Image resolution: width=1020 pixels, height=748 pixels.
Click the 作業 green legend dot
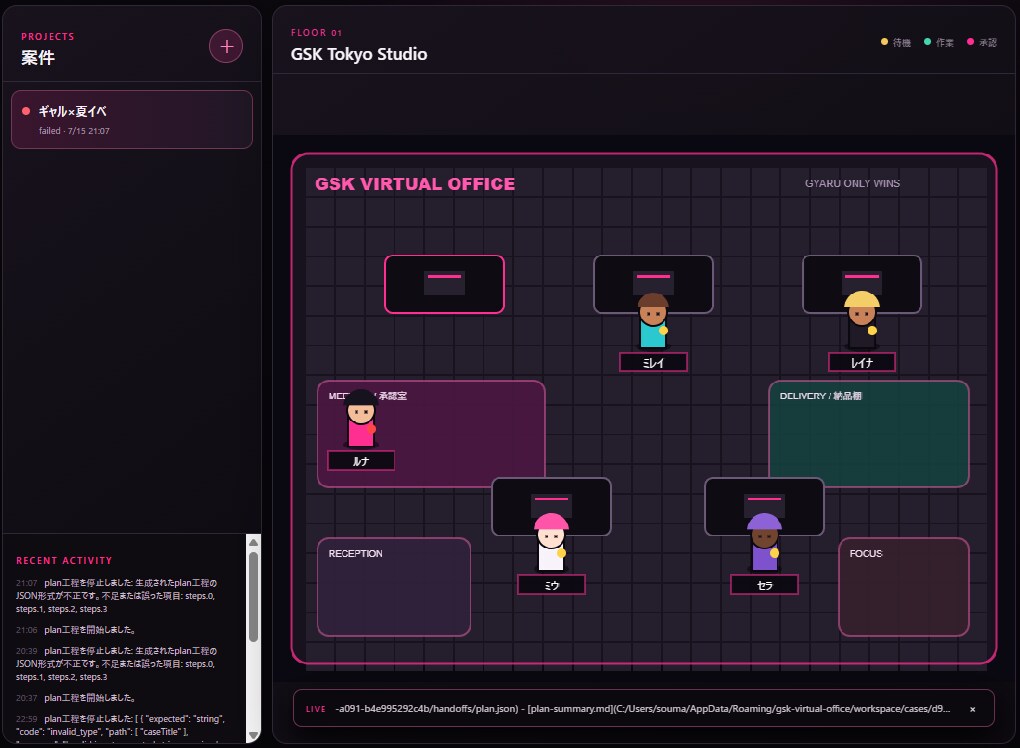click(x=927, y=42)
